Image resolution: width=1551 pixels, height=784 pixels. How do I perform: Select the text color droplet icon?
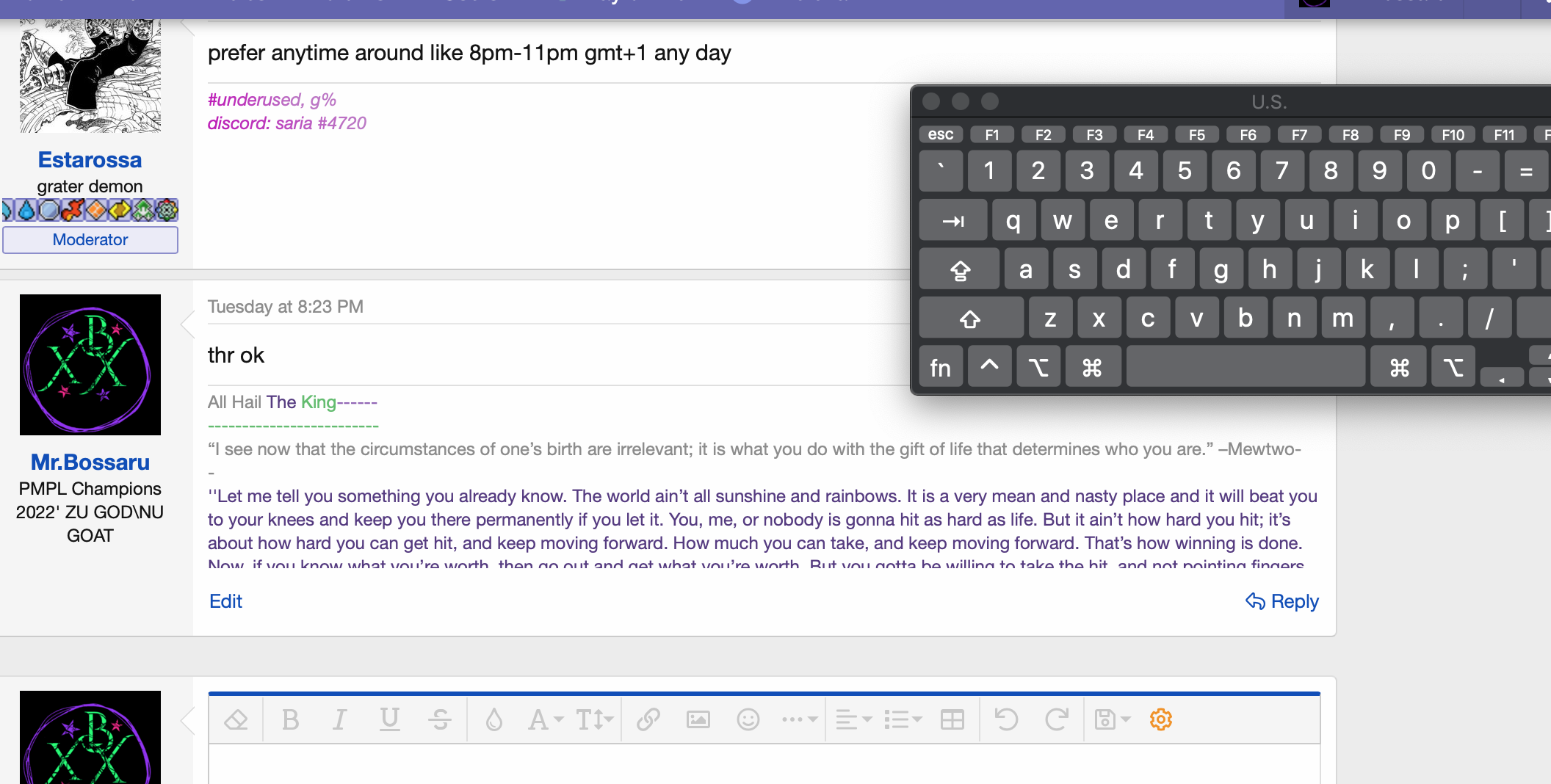tap(493, 719)
